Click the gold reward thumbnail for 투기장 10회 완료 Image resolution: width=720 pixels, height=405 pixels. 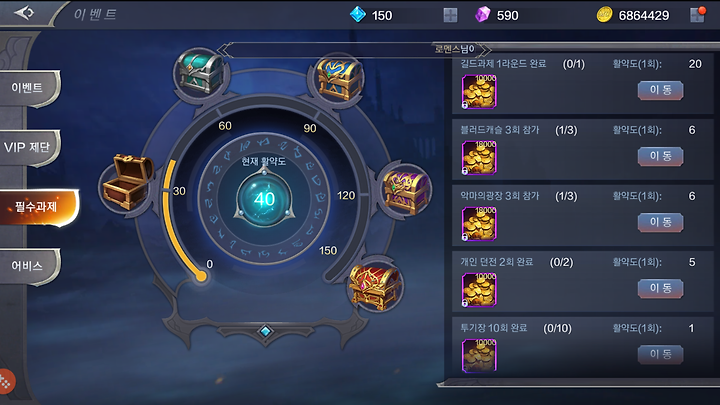click(x=479, y=355)
